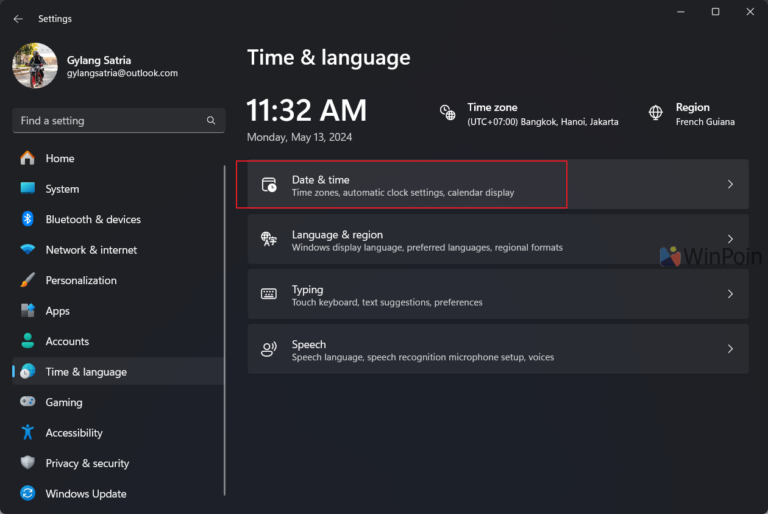Click the Find a setting search box

tap(119, 121)
